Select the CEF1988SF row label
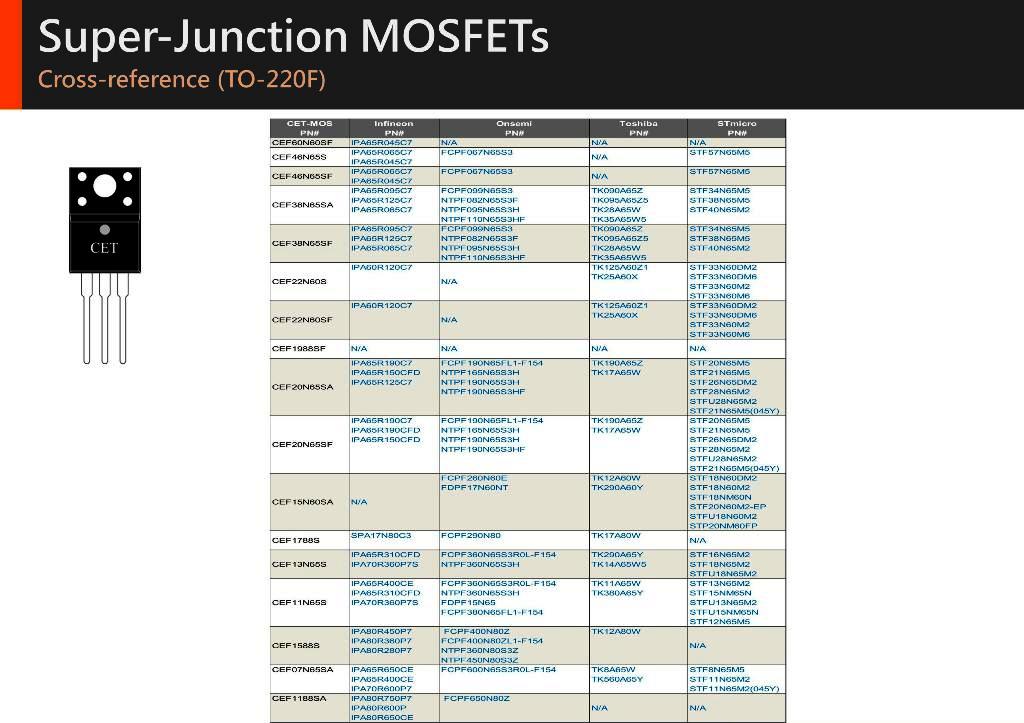Viewport: 1024px width, 723px height. 299,349
